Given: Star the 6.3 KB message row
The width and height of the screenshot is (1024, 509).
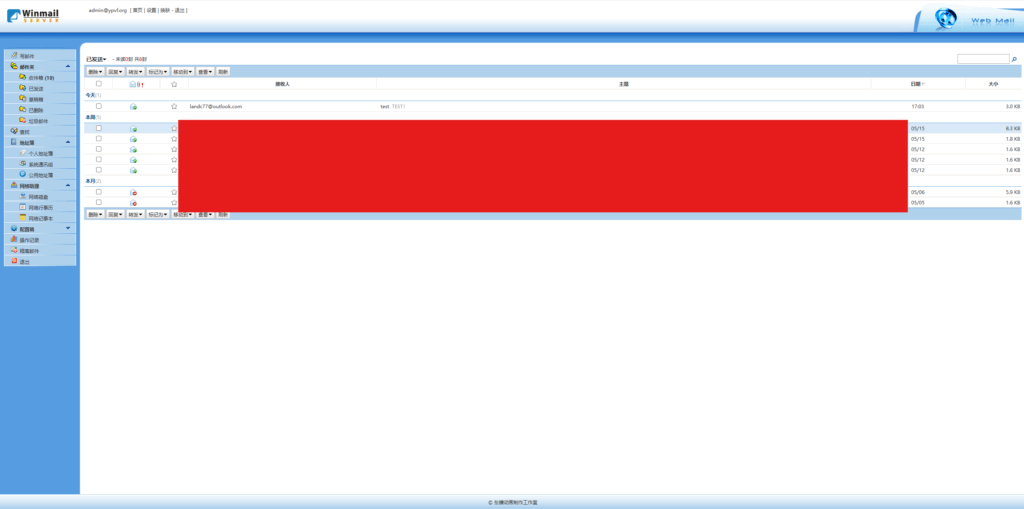Looking at the screenshot, I should [174, 129].
